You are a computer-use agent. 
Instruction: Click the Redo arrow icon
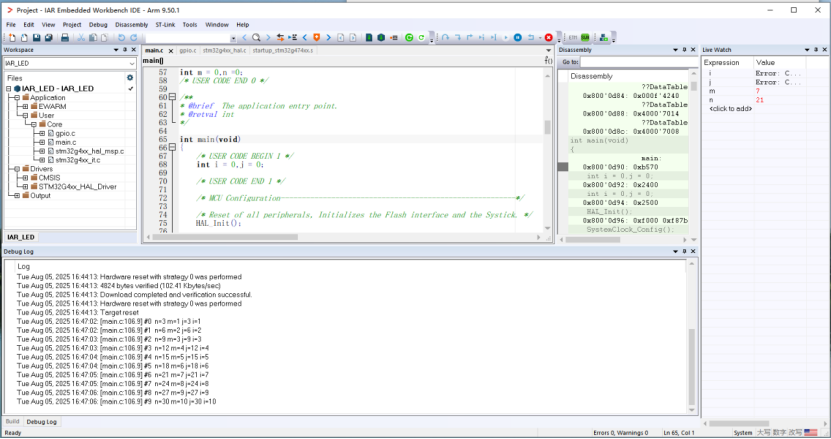pyautogui.click(x=134, y=38)
